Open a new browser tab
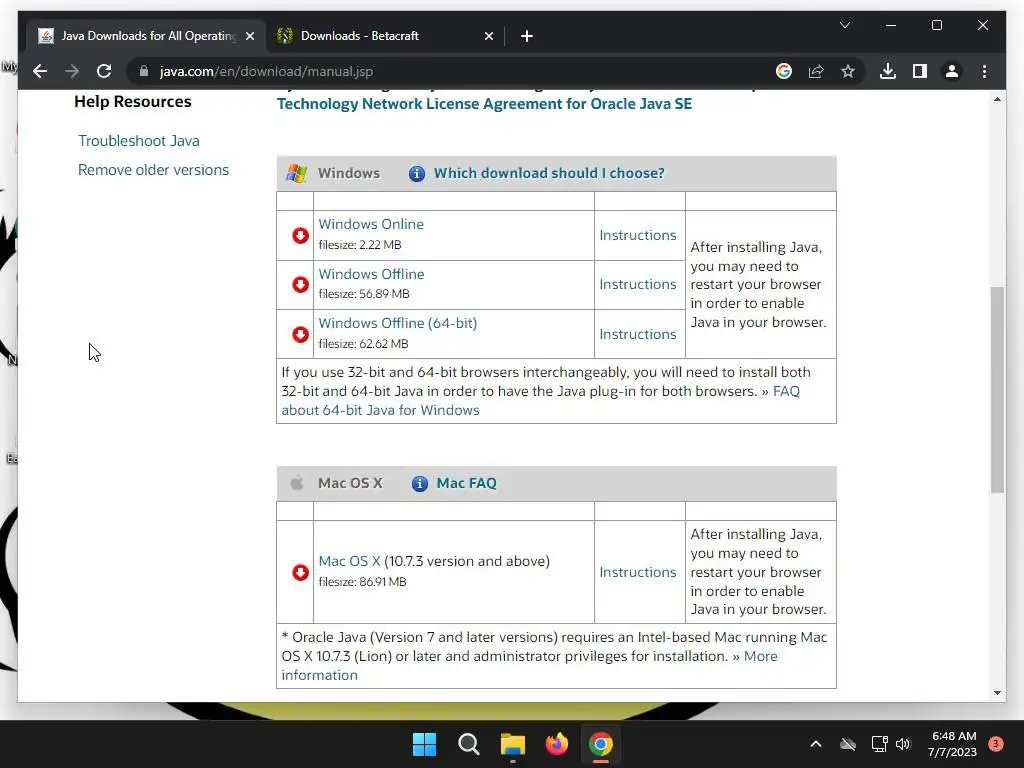The image size is (1024, 768). [x=527, y=36]
